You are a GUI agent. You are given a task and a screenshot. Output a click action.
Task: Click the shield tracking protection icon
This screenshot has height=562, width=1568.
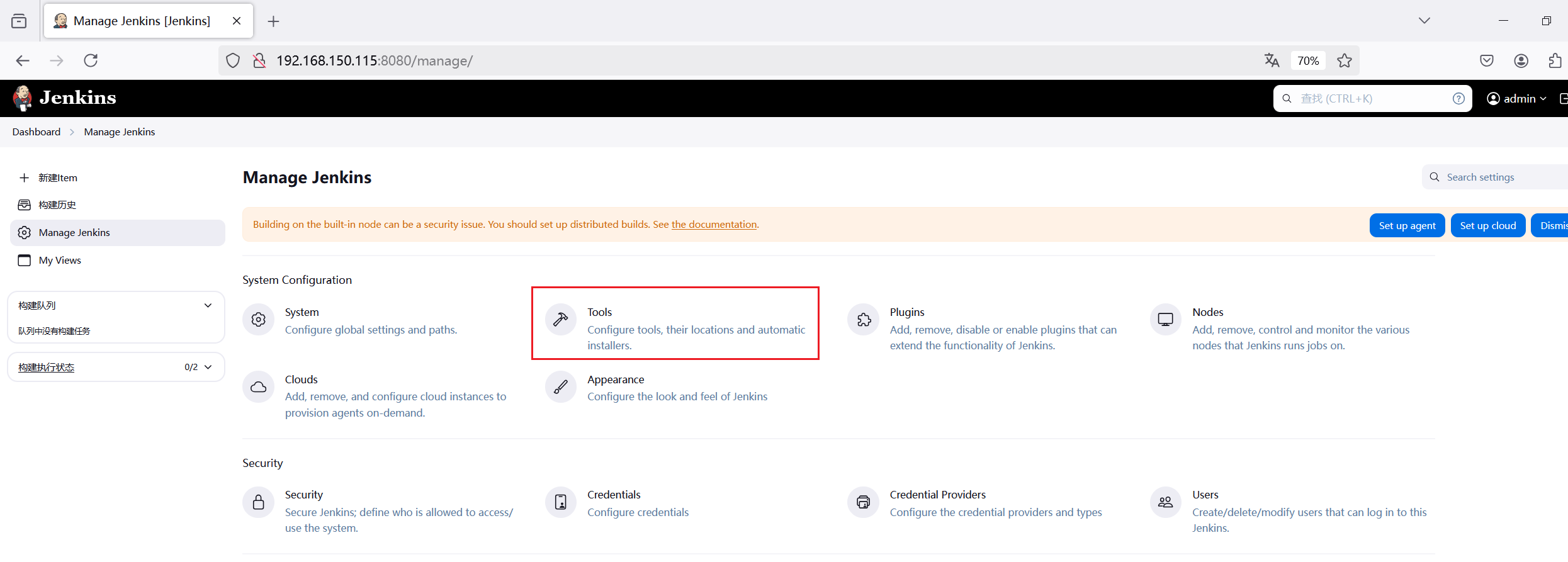233,60
